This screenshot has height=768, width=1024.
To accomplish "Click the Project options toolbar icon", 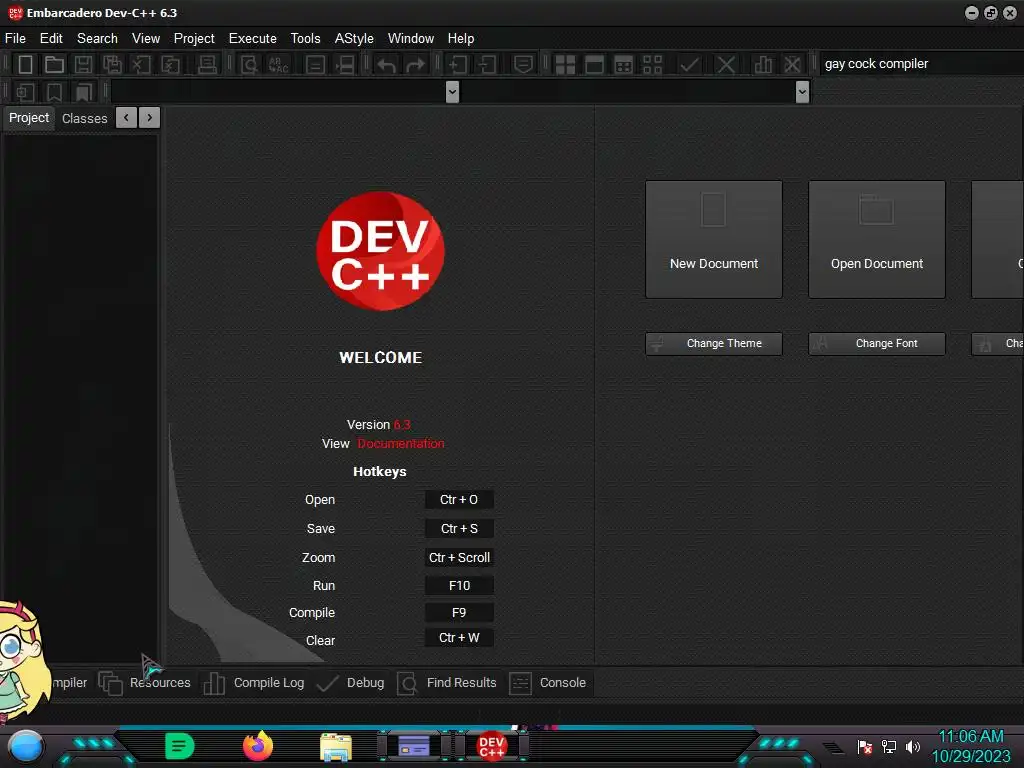I will pyautogui.click(x=523, y=64).
